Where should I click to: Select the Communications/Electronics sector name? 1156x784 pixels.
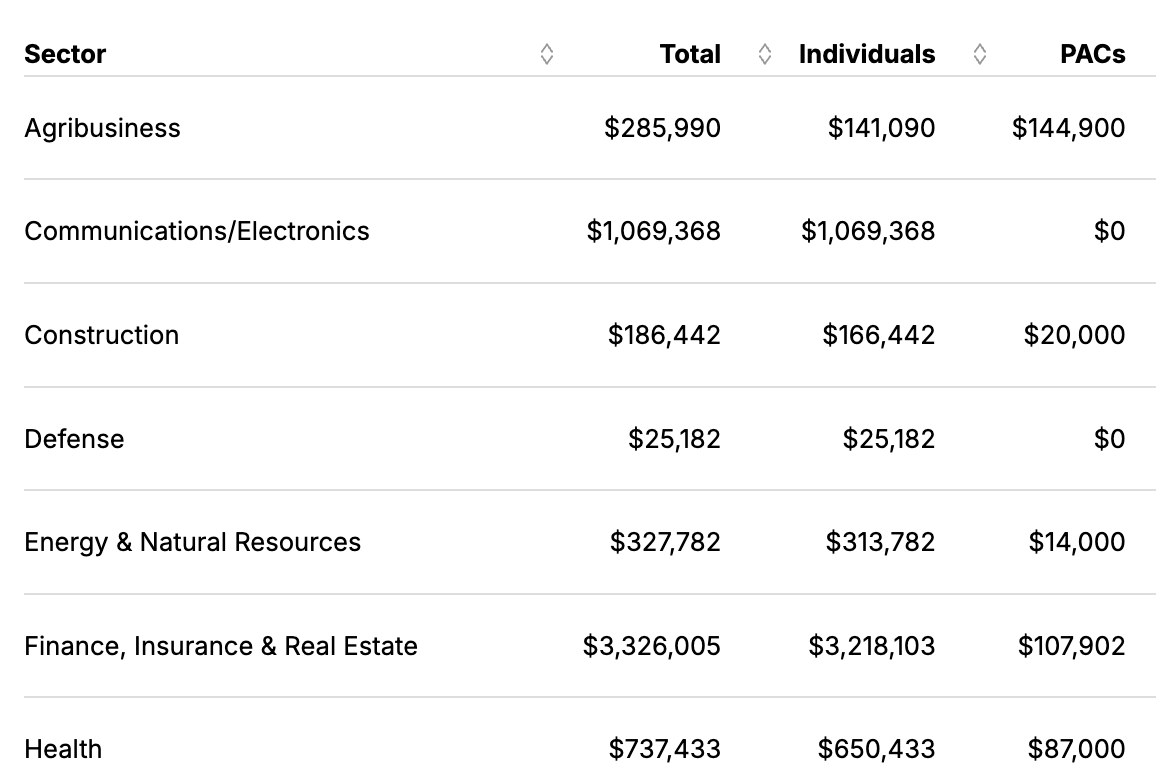[197, 231]
